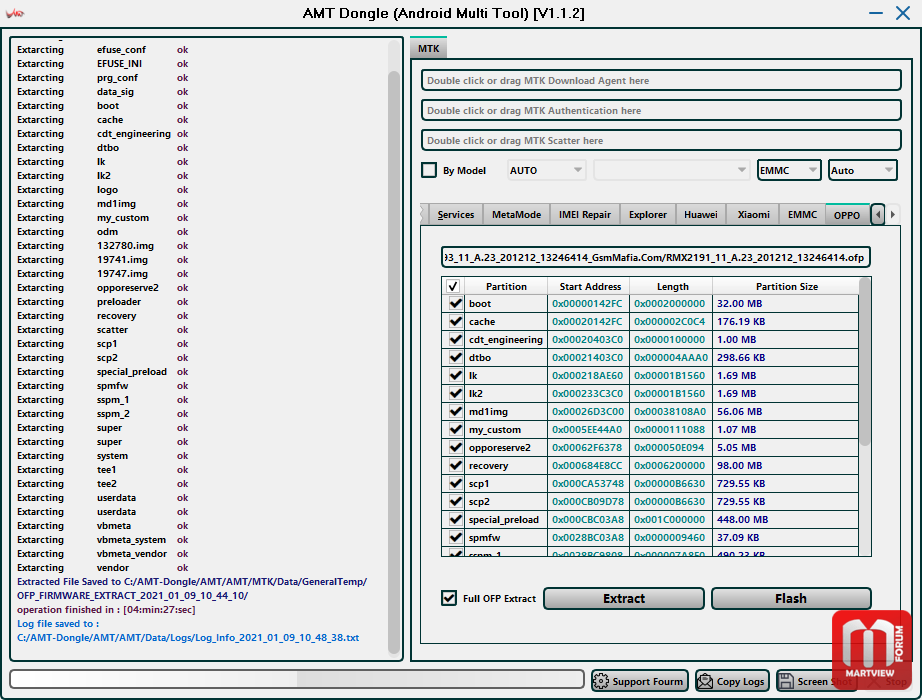Toggle the Full OFP Extract checkbox

[449, 598]
